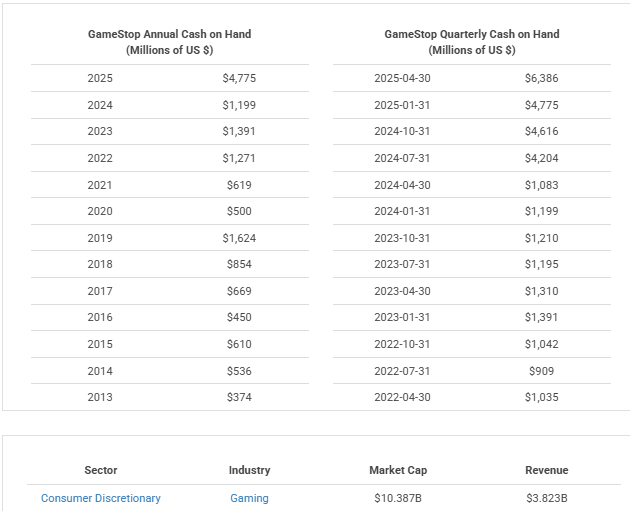Click the 2022-07-31 quarterly value $909
This screenshot has width=630, height=511.
tap(541, 371)
